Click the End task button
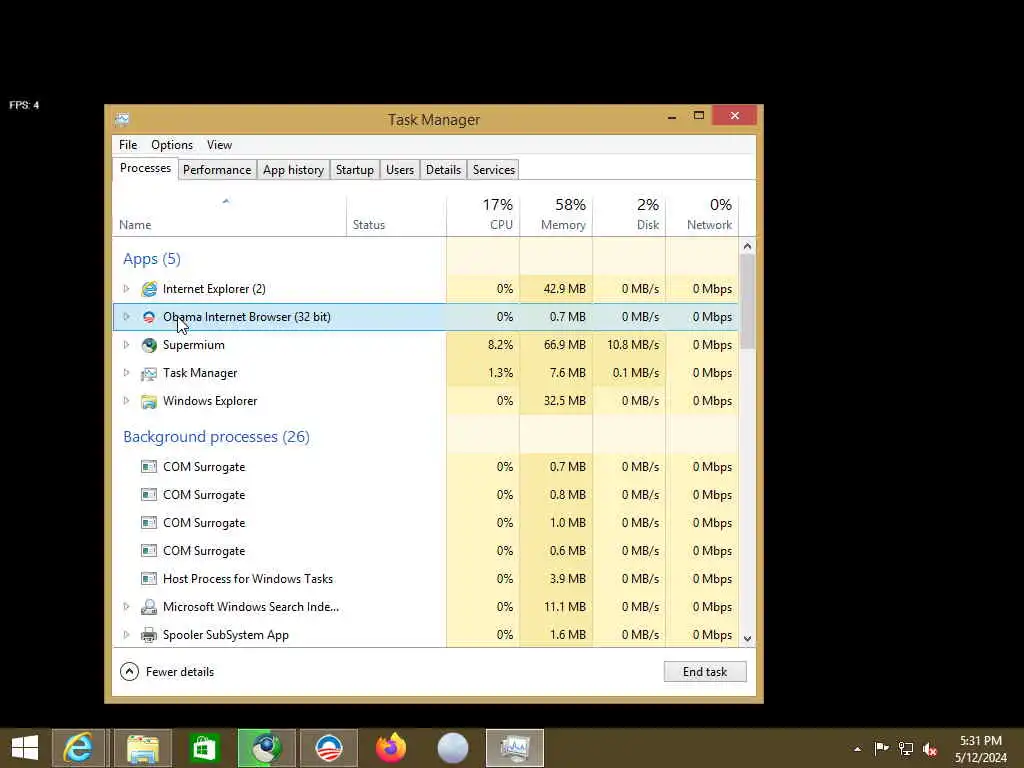Viewport: 1024px width, 768px height. (705, 671)
